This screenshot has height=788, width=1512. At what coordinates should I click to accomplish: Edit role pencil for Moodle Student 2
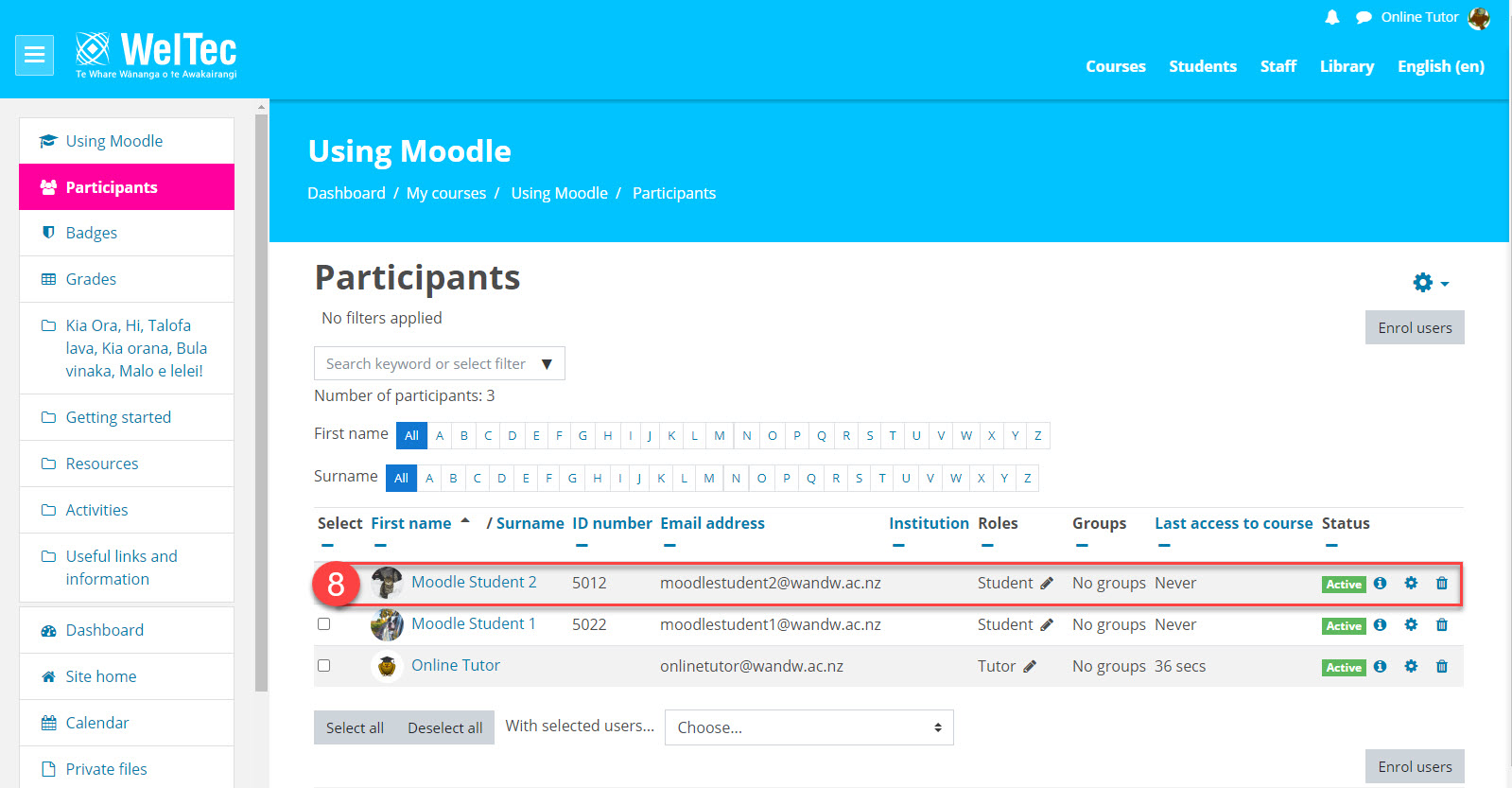[1047, 584]
